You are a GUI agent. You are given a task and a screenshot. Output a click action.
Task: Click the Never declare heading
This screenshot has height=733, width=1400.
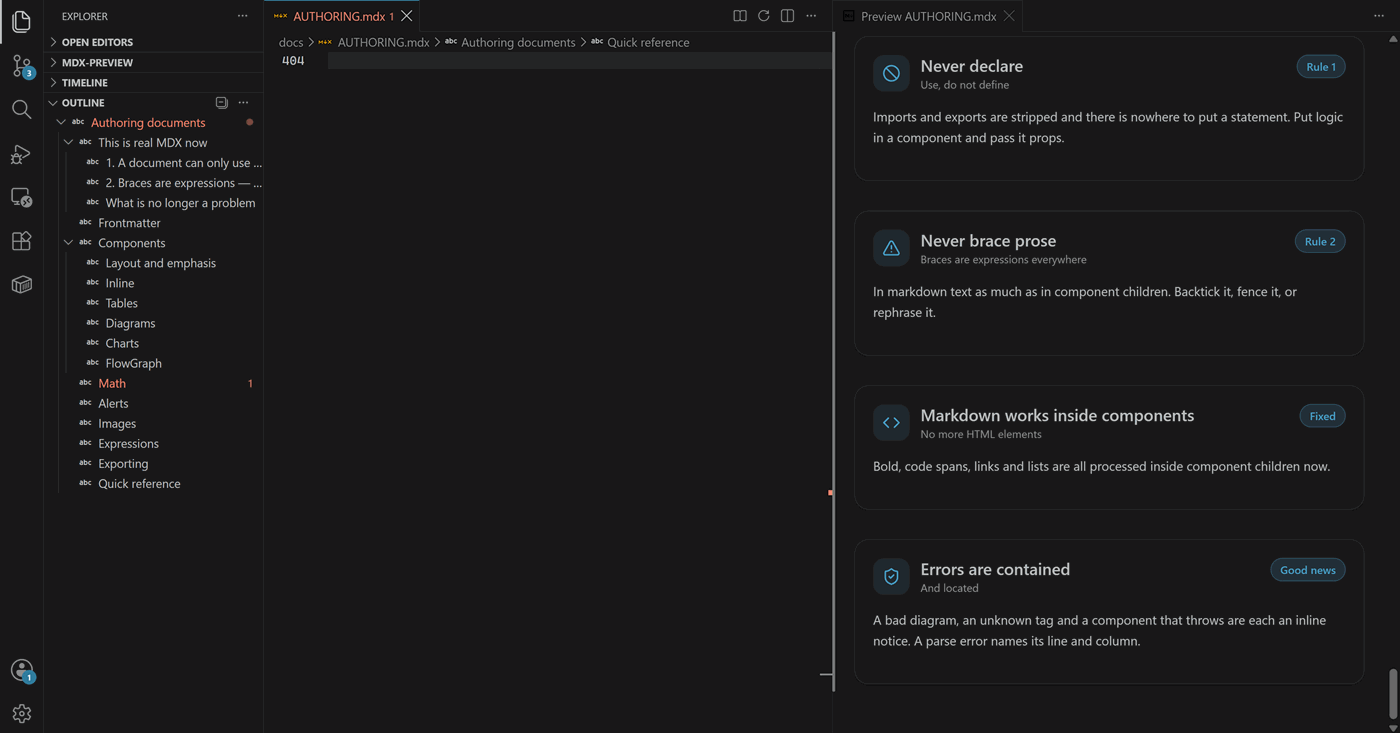(x=971, y=66)
